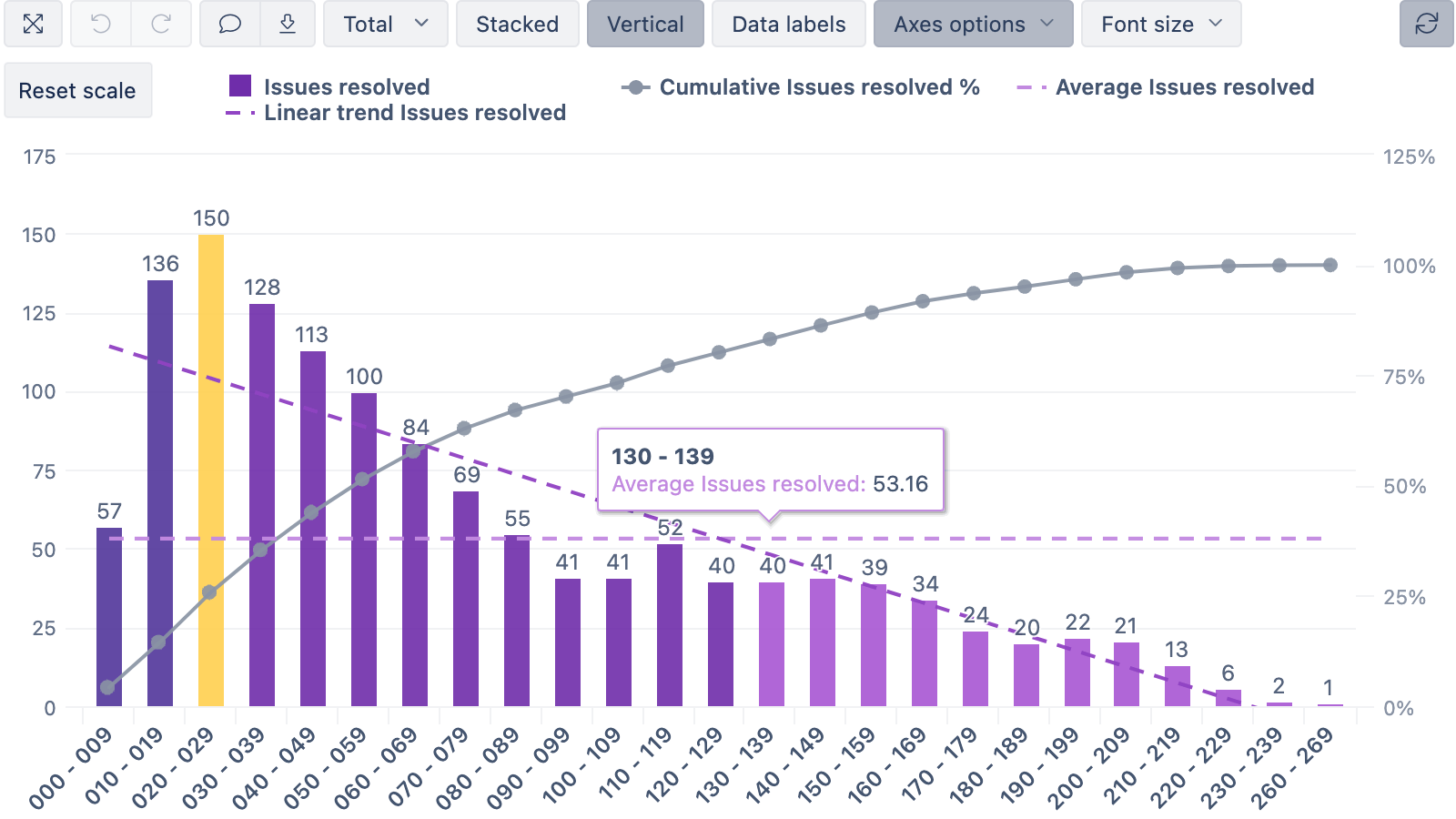Open the Font size dropdown
The image size is (1456, 819).
coord(1160,25)
